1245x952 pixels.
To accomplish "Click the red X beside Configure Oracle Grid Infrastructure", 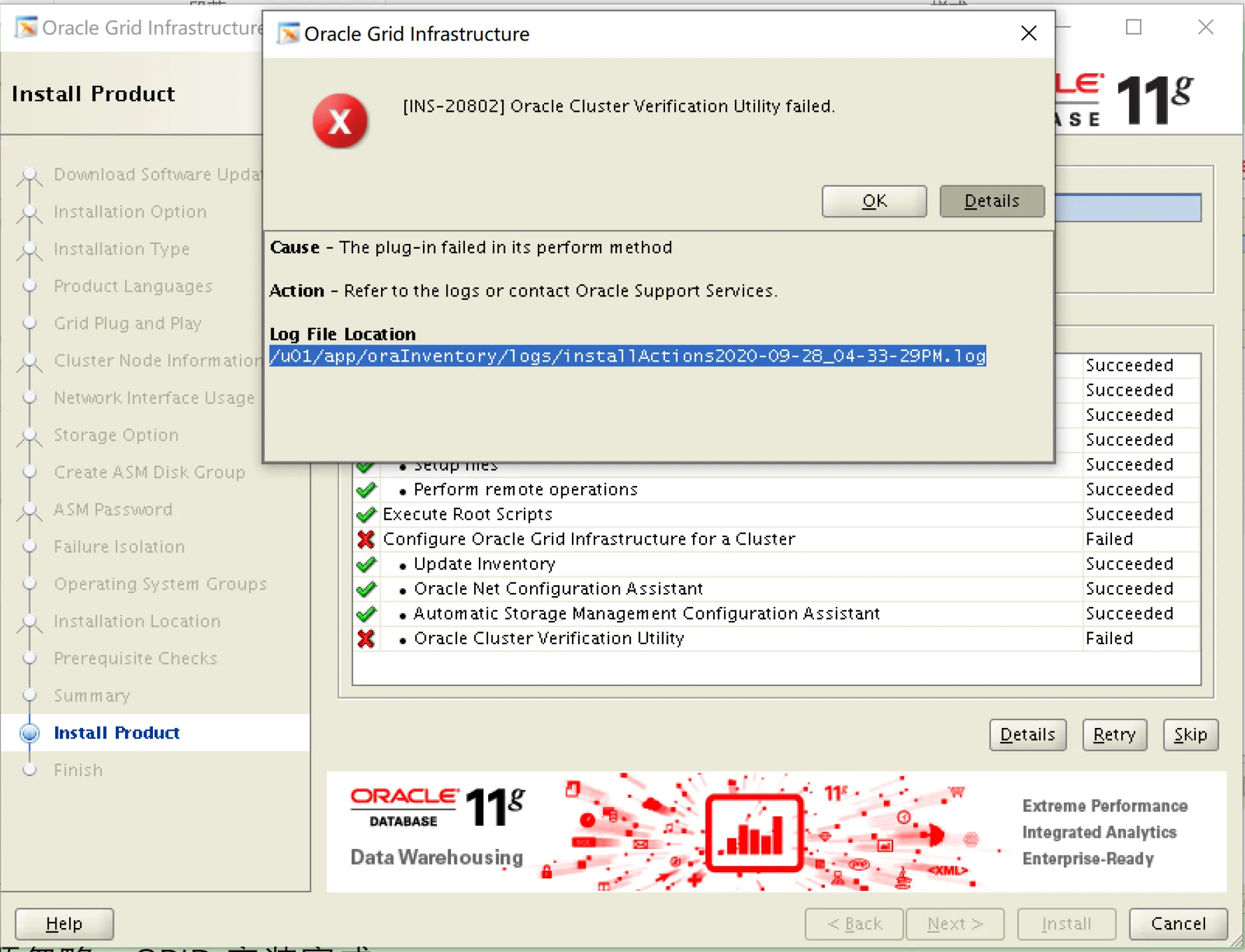I will (x=366, y=539).
